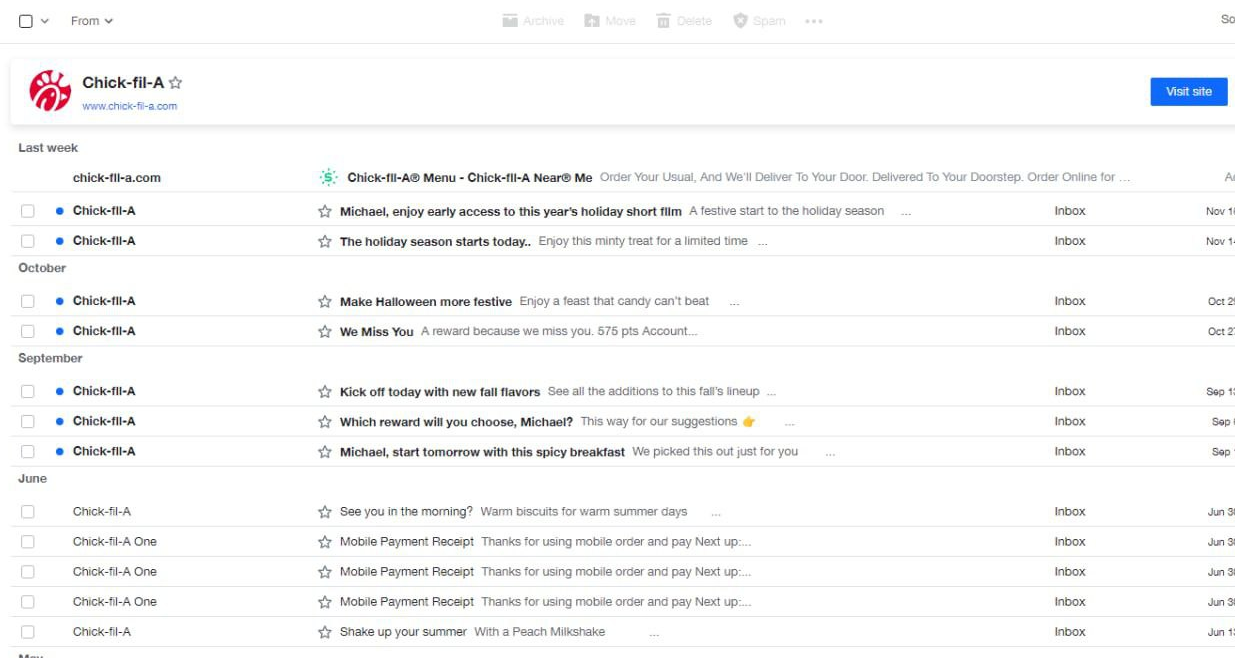Tick the checkbox for the 'We Miss You' email
This screenshot has height=658, width=1235.
[x=27, y=331]
